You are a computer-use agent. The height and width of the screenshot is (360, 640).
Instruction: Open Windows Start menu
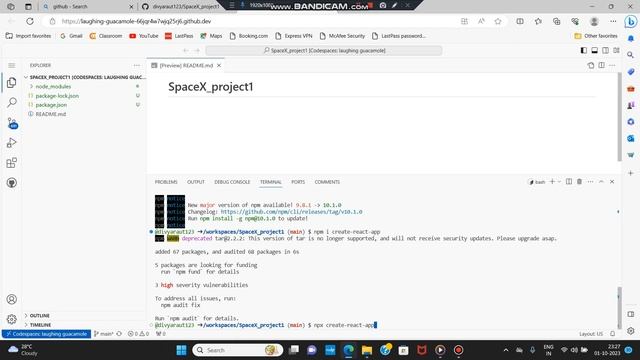(181, 350)
